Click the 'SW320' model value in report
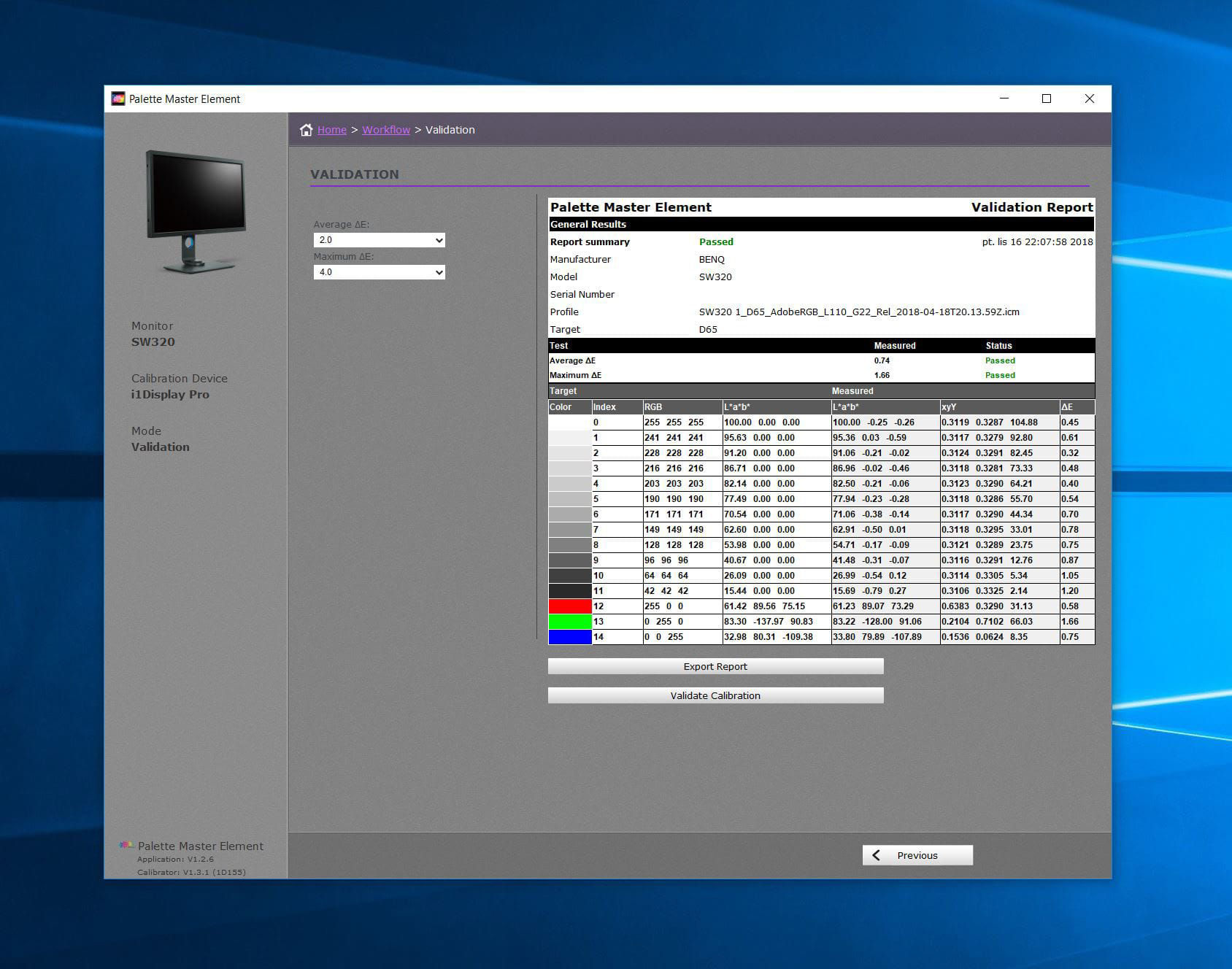The image size is (1232, 969). click(715, 277)
